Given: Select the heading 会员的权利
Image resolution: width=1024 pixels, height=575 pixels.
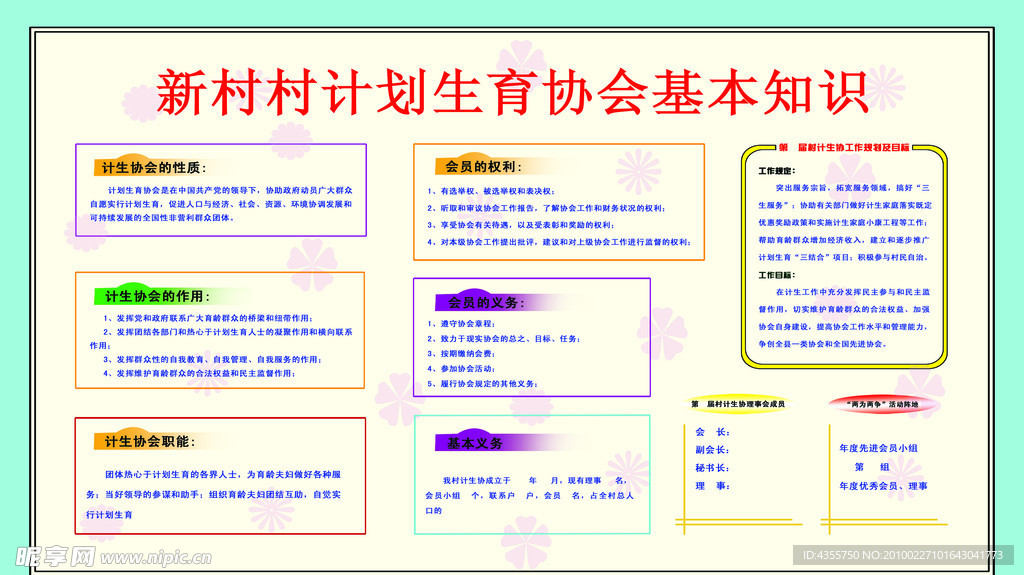Looking at the screenshot, I should 483,167.
